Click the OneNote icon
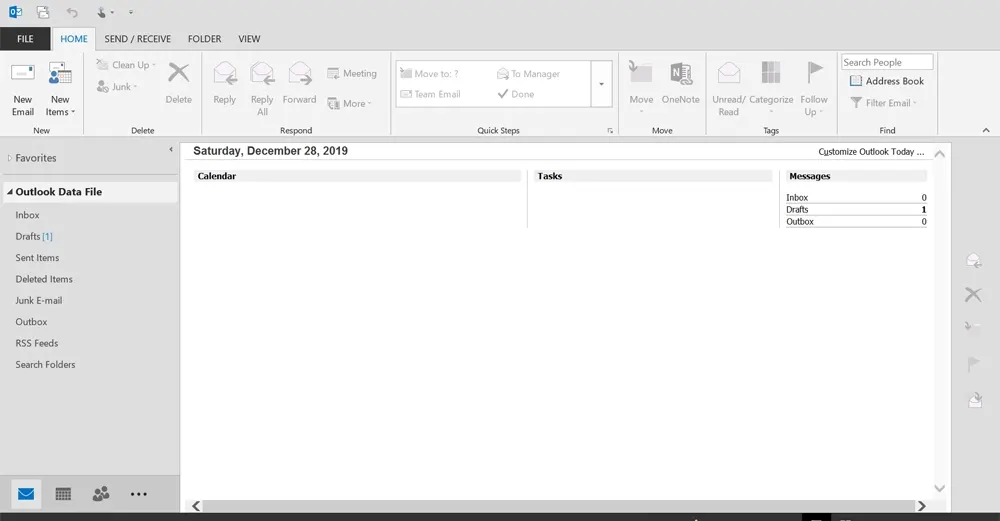This screenshot has width=1000, height=521. click(680, 74)
